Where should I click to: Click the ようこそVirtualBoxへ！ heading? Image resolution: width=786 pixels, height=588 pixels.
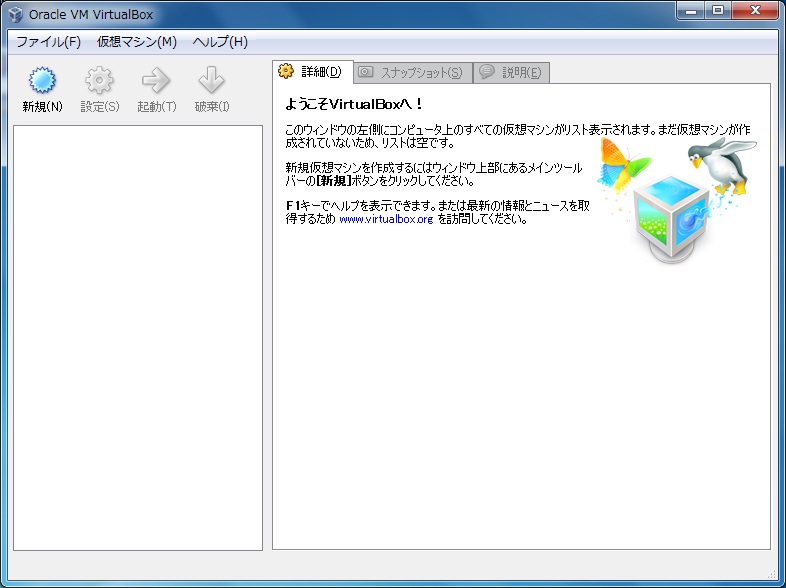355,104
